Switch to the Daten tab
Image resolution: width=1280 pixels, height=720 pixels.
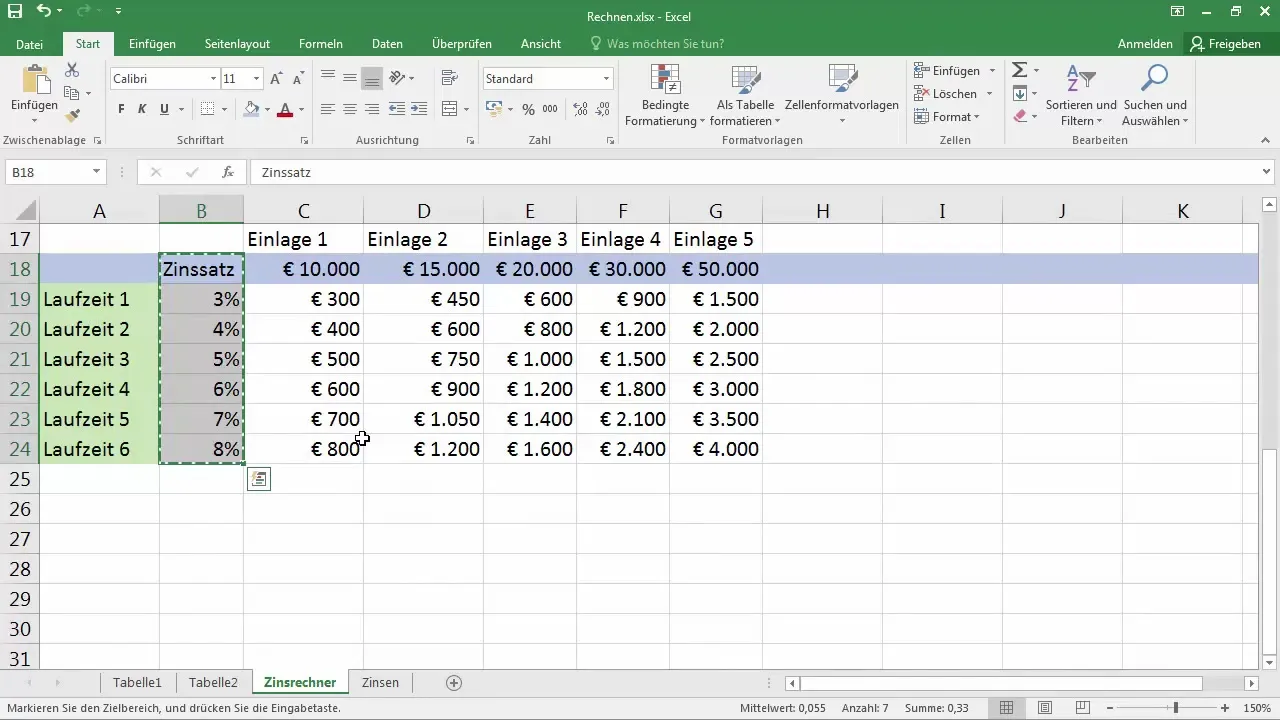(x=387, y=44)
